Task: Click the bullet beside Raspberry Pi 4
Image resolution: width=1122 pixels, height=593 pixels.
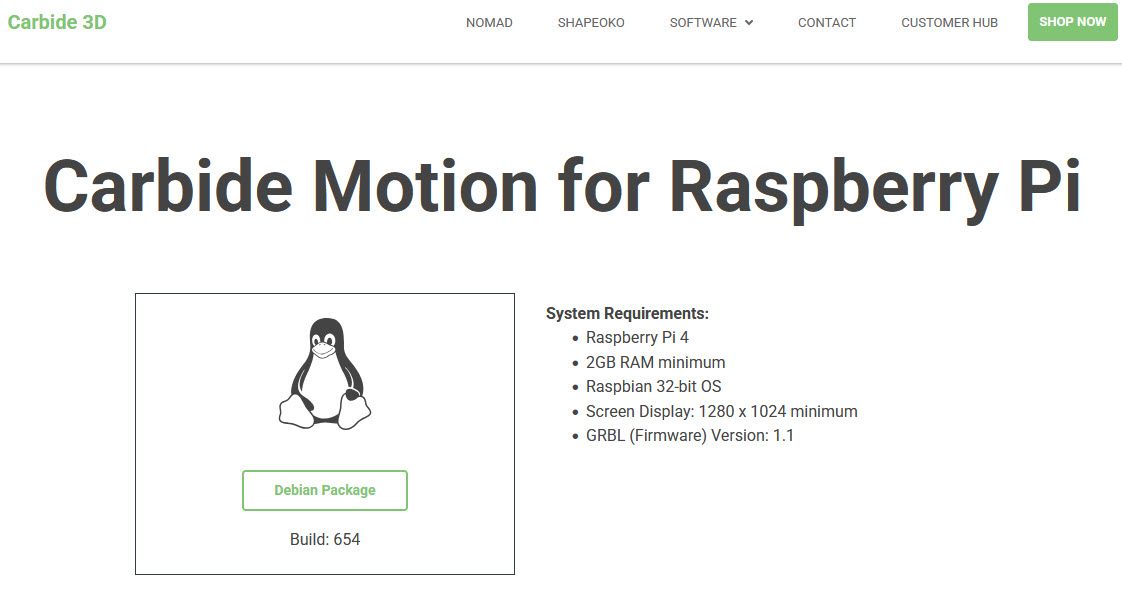Action: 575,339
